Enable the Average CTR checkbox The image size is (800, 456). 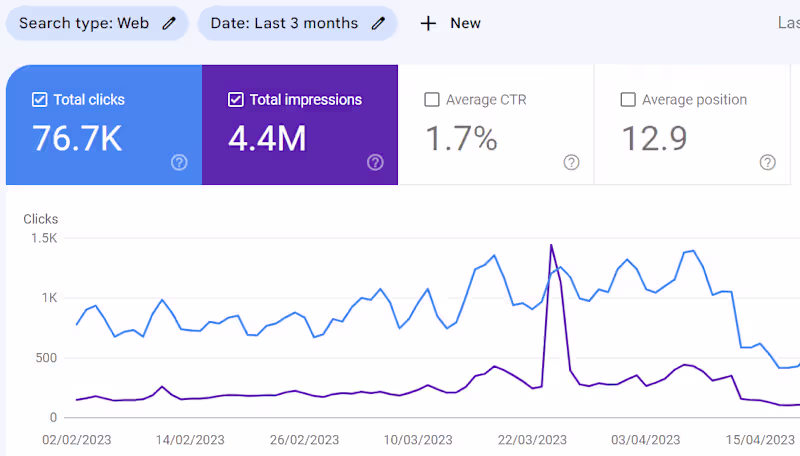tap(432, 100)
